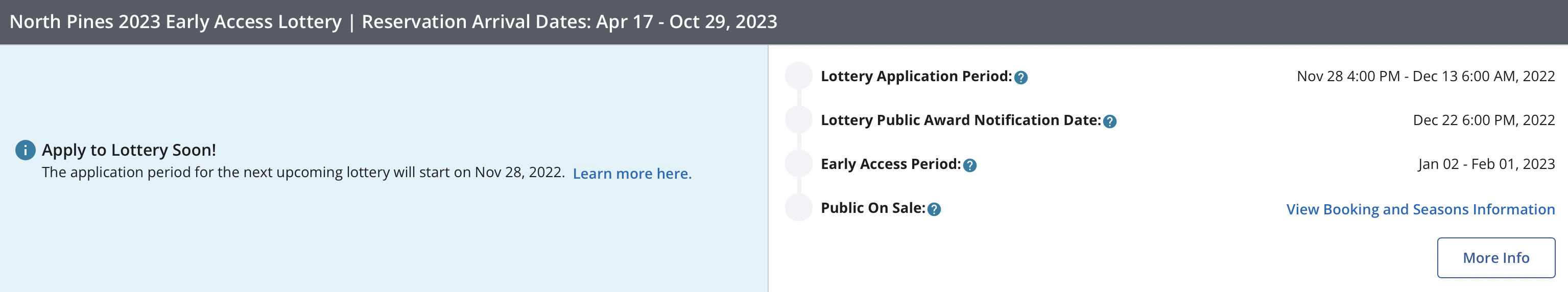
Task: Click the Dec 22 6:00 PM, 2022 date
Action: [x=1483, y=120]
